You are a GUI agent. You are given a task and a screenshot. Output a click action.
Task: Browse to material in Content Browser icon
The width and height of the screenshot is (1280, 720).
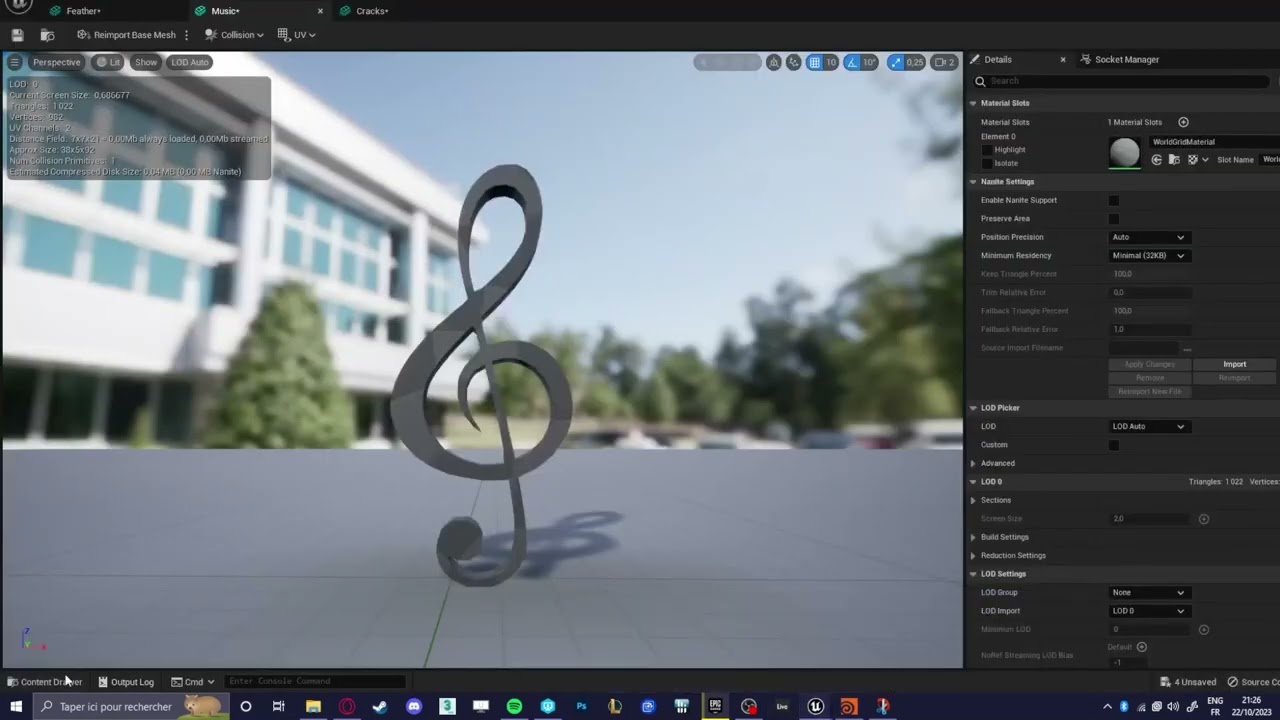(x=1175, y=160)
